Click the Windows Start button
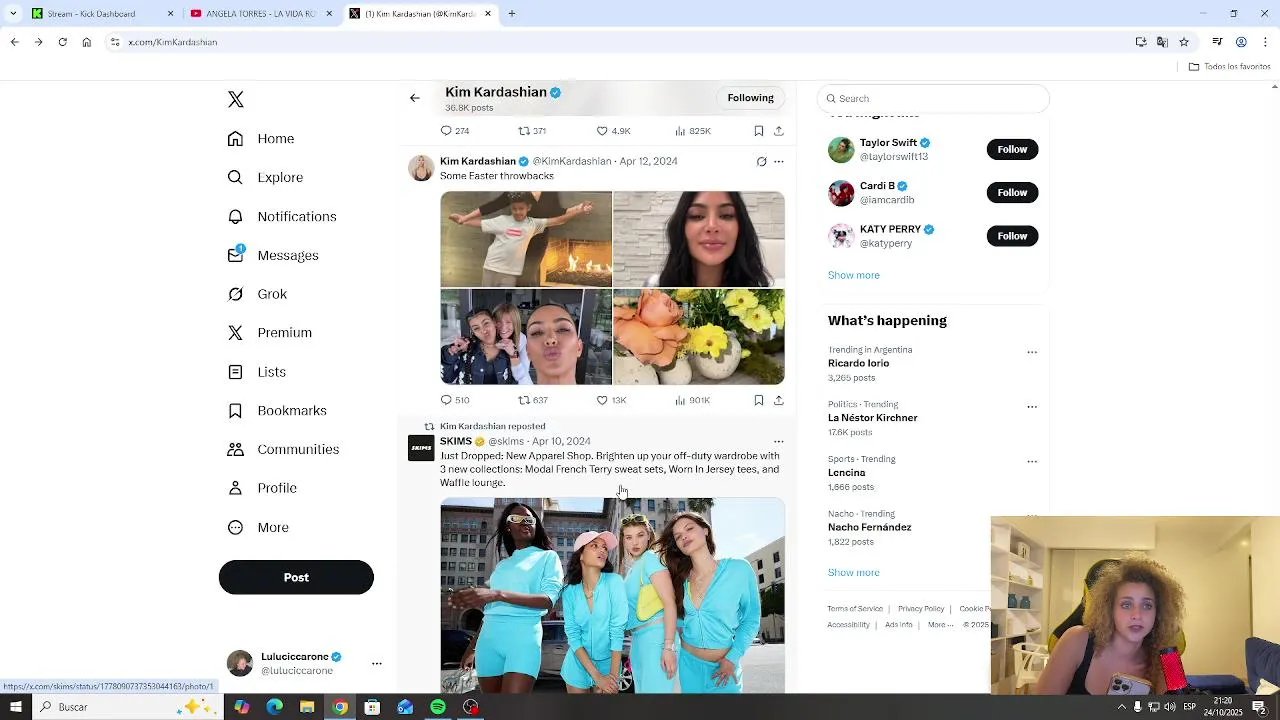 point(15,707)
